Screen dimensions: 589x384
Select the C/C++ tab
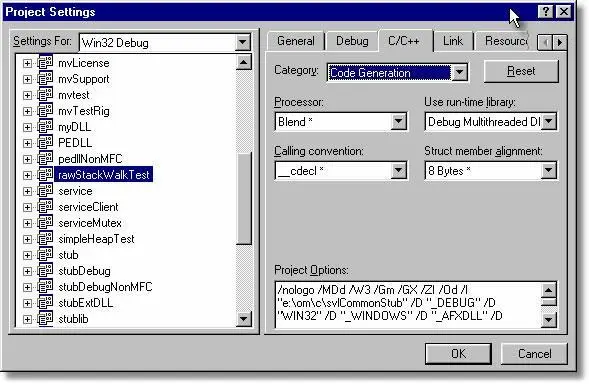[404, 41]
